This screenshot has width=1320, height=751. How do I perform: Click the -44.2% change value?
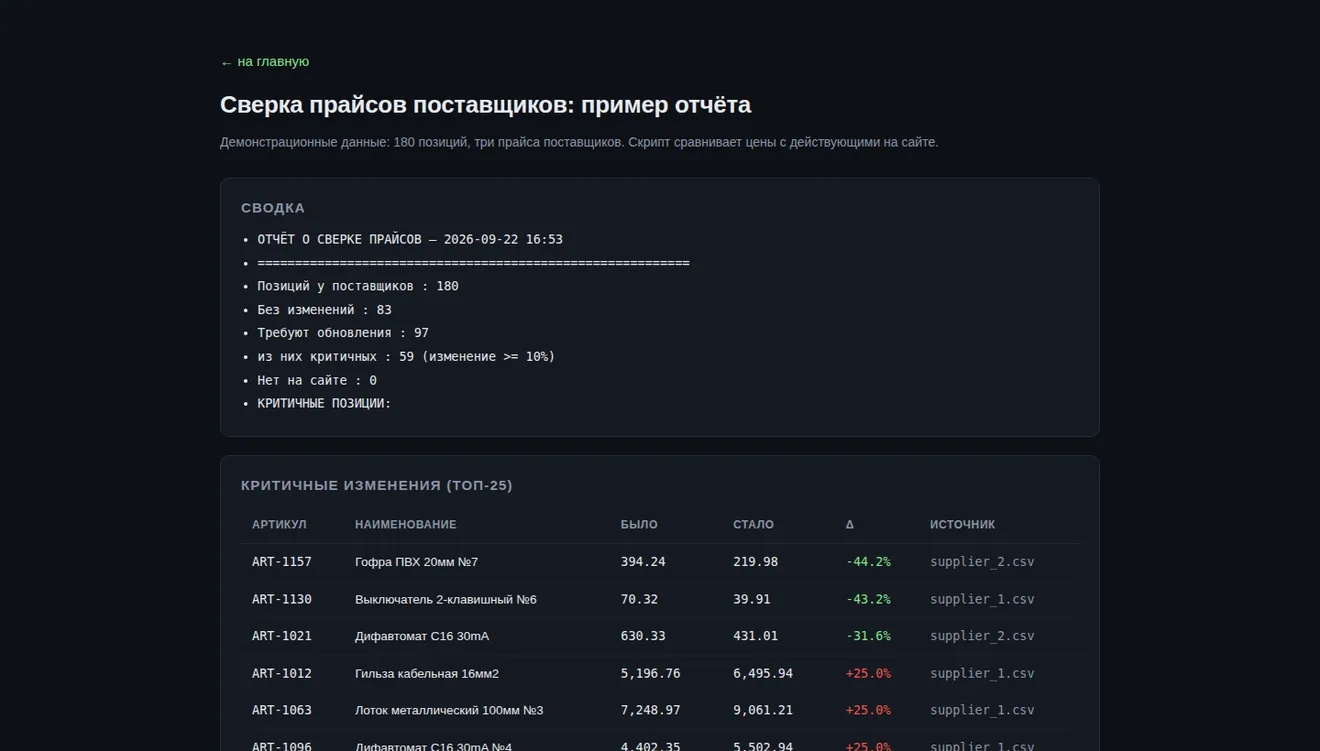[868, 562]
